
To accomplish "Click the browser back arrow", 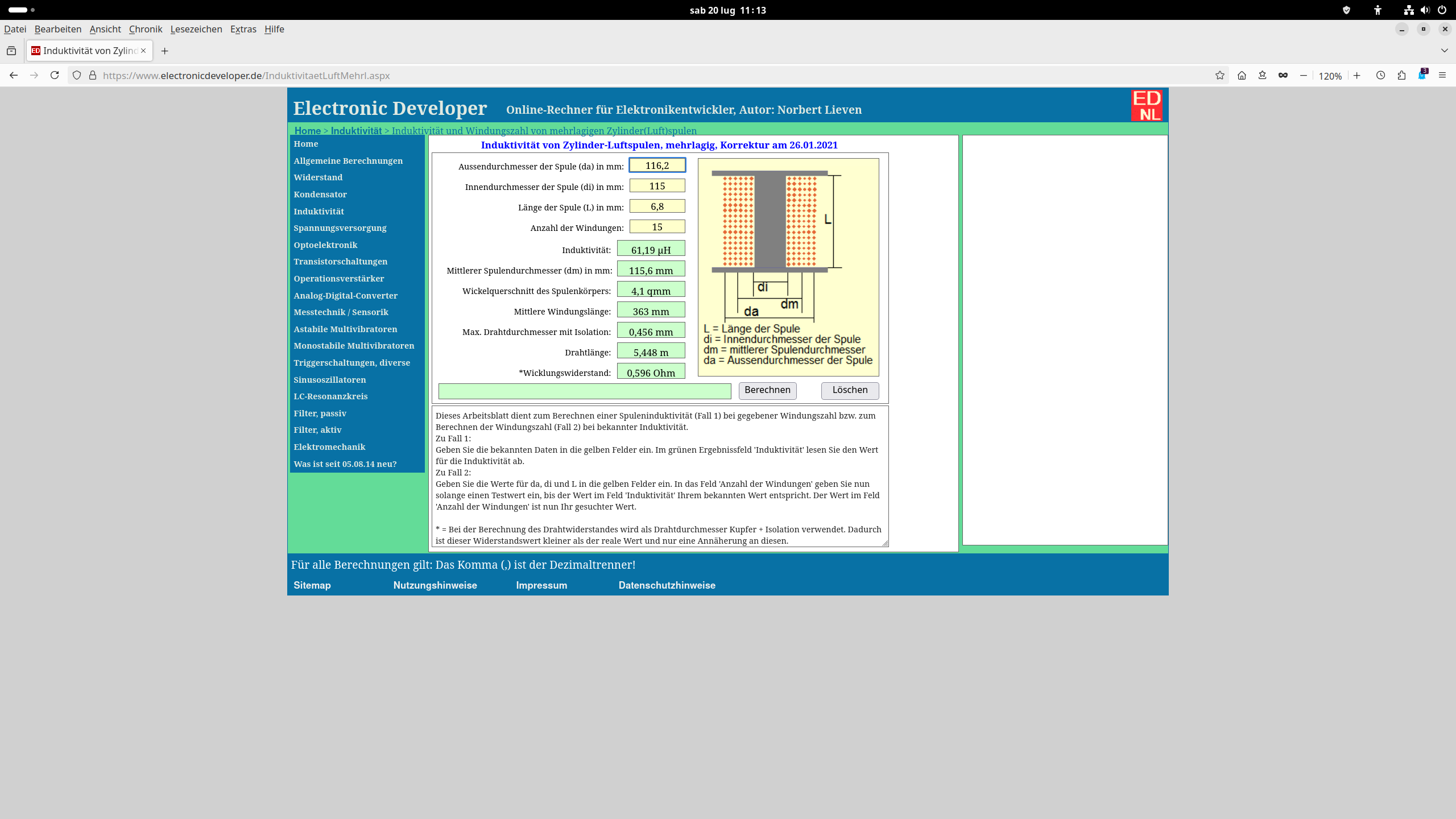I will (x=14, y=75).
